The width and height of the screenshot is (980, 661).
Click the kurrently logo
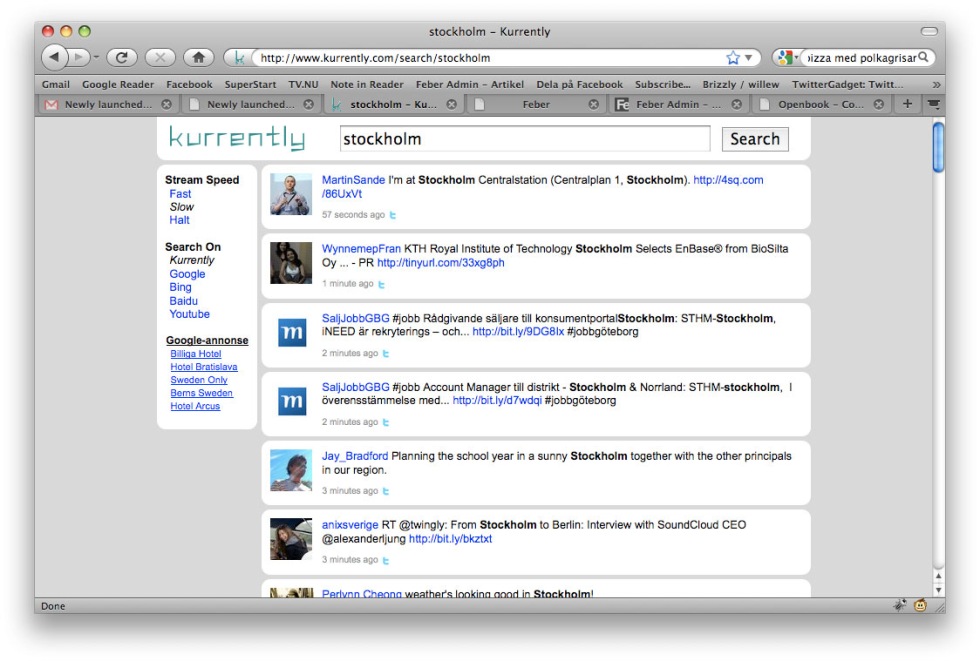[x=237, y=139]
